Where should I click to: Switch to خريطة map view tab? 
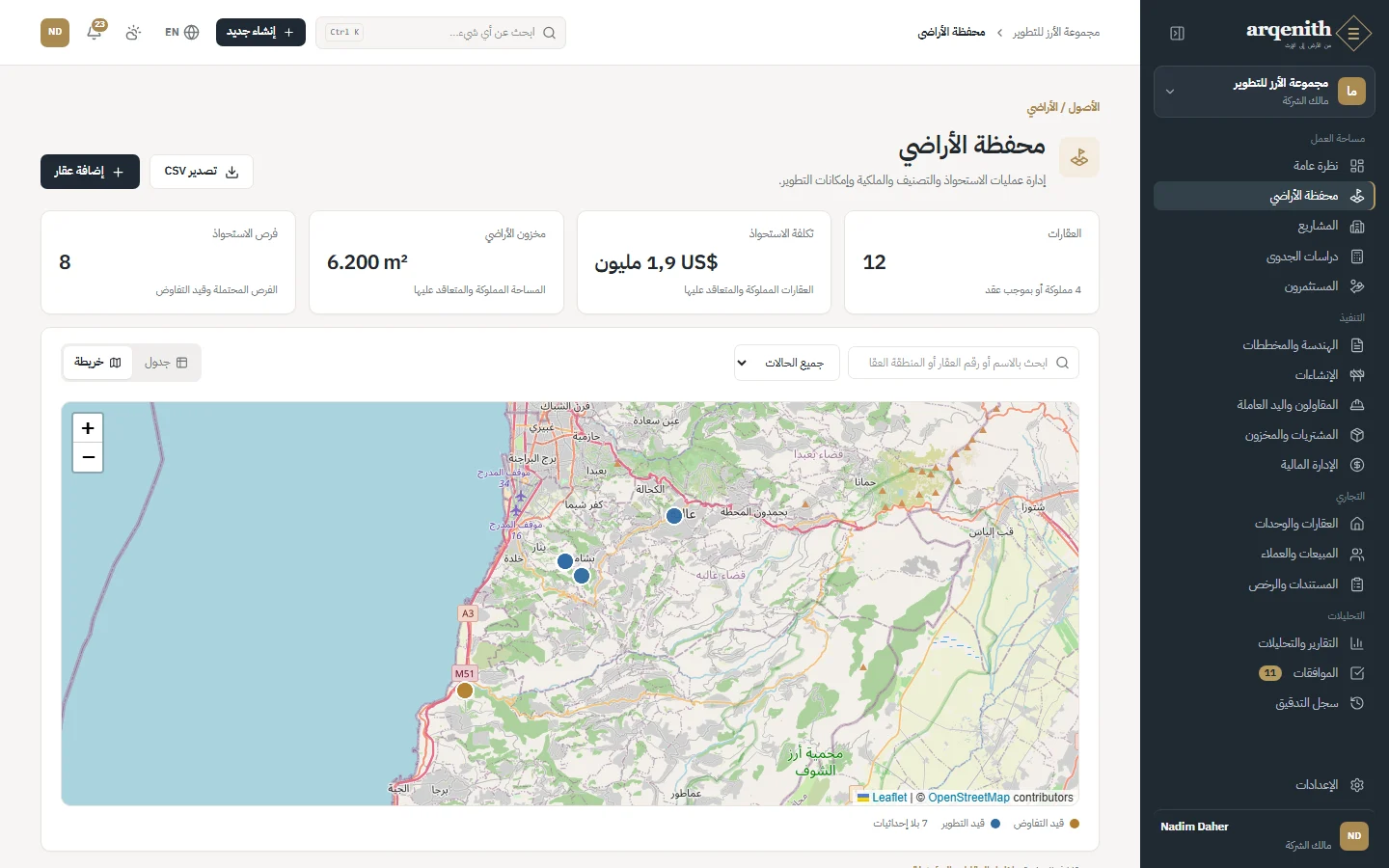point(98,363)
